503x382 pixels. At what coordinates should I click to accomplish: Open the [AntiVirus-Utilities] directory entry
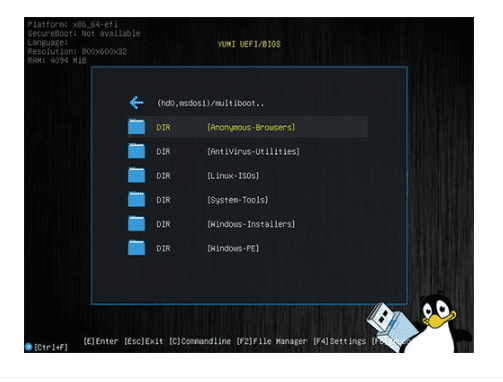(x=253, y=152)
